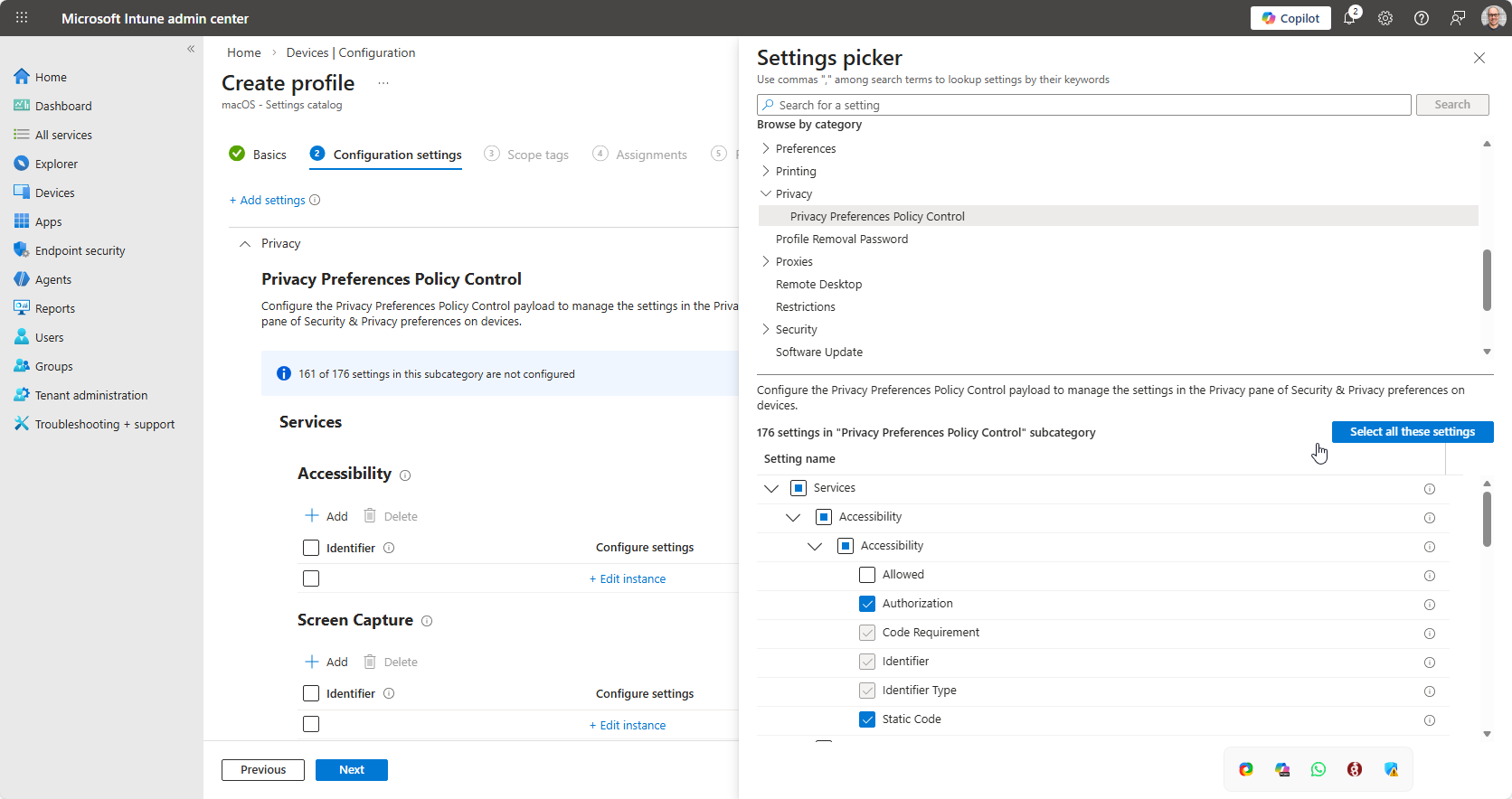
Task: Go to the Basics step tab
Action: 269,155
